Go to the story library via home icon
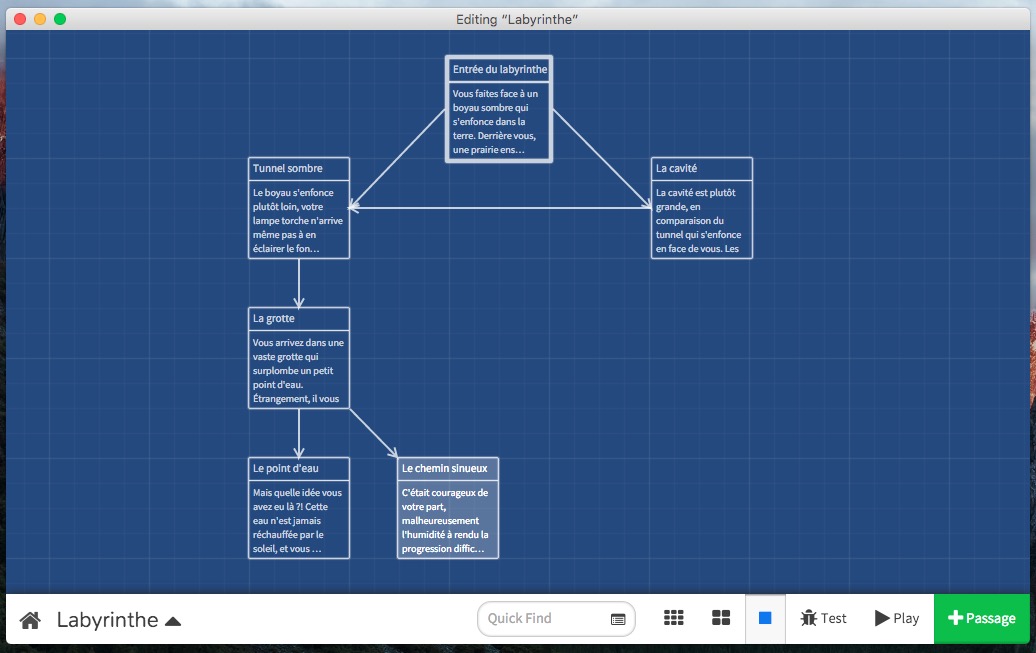This screenshot has width=1036, height=653. [x=30, y=620]
